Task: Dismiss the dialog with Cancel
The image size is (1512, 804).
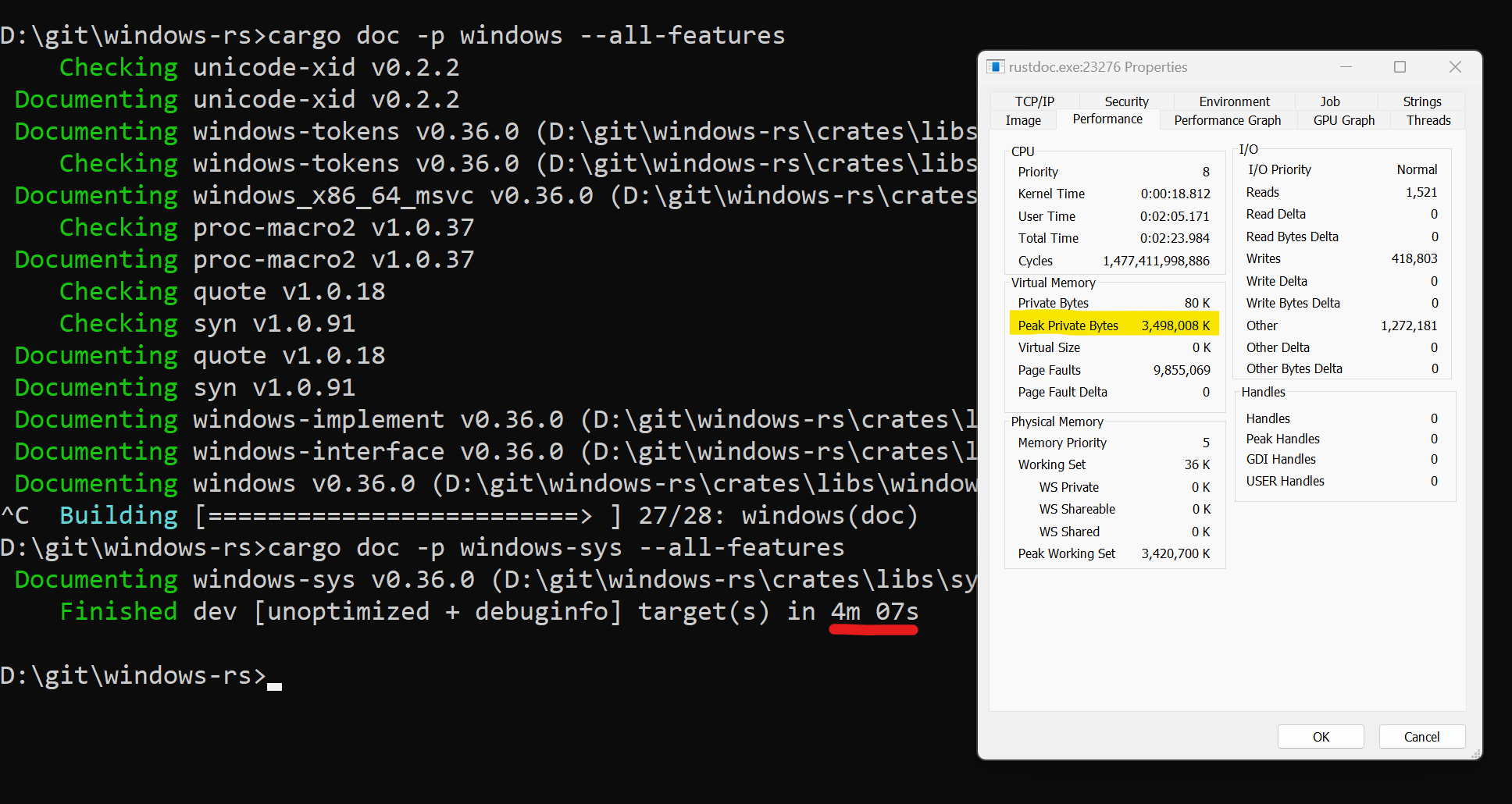Action: tap(1421, 736)
